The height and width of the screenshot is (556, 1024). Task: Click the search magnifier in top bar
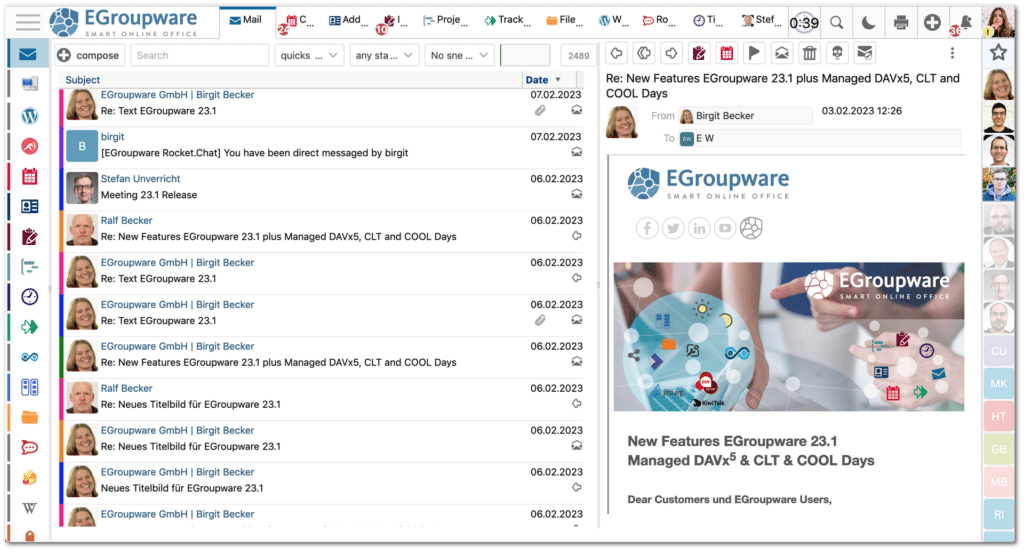836,23
